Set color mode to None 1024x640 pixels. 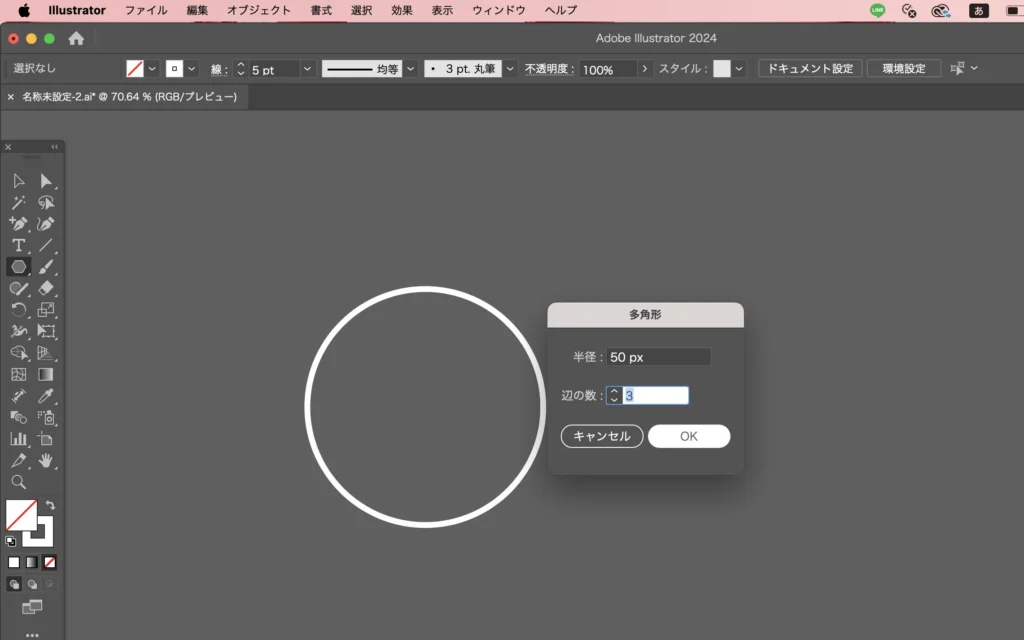(x=50, y=562)
